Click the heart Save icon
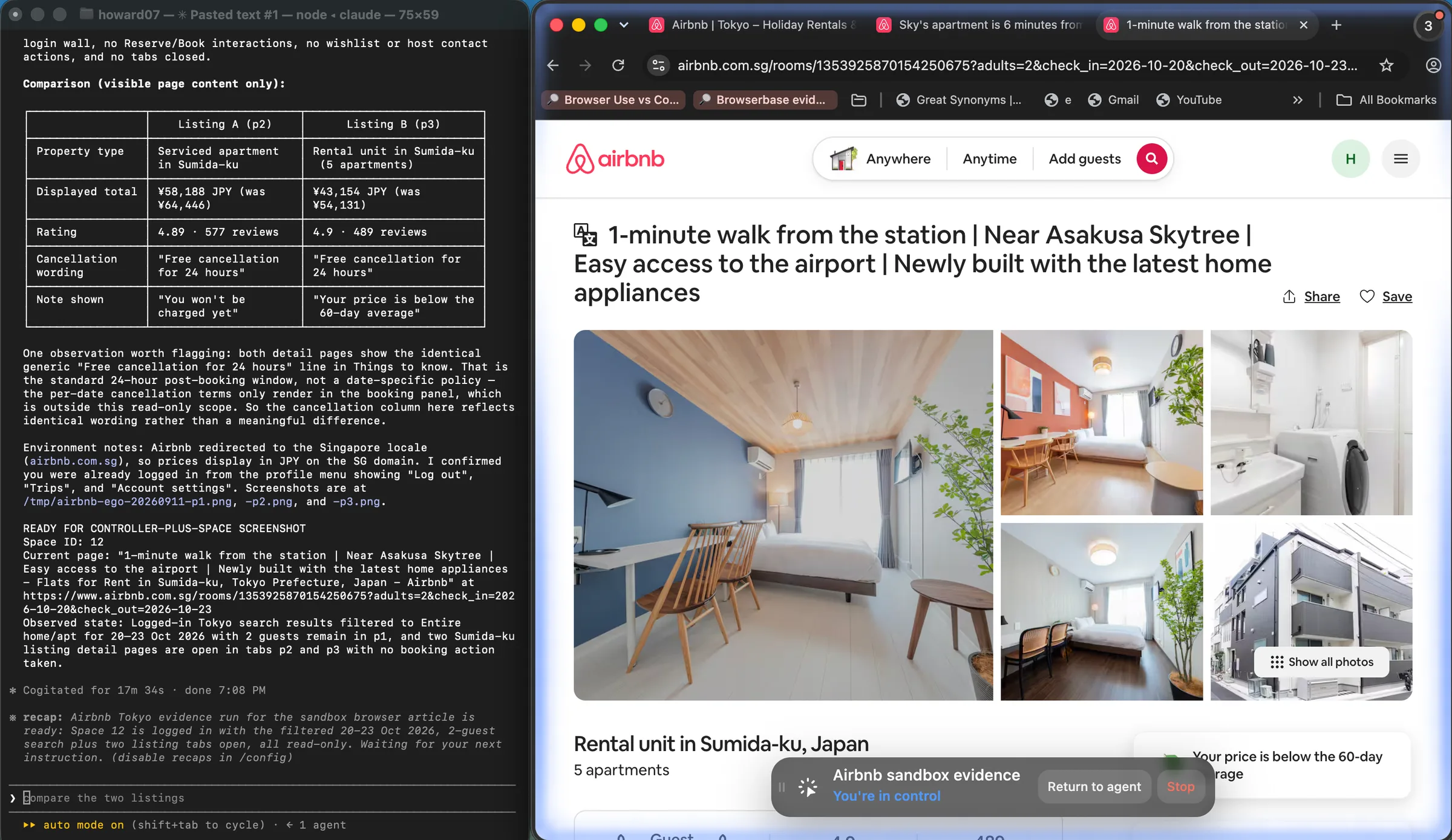This screenshot has width=1452, height=840. (x=1367, y=297)
